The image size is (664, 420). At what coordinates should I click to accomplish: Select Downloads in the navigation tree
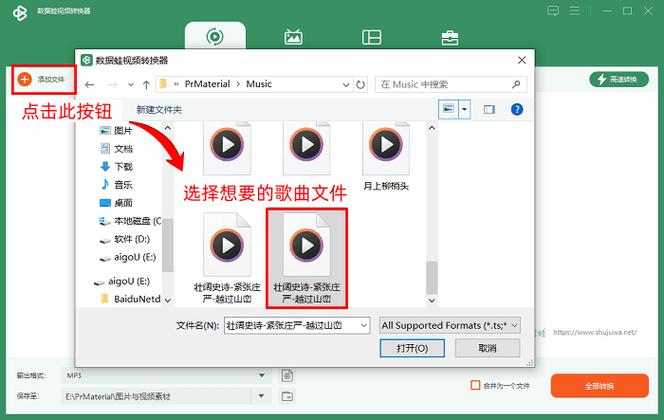coord(116,166)
